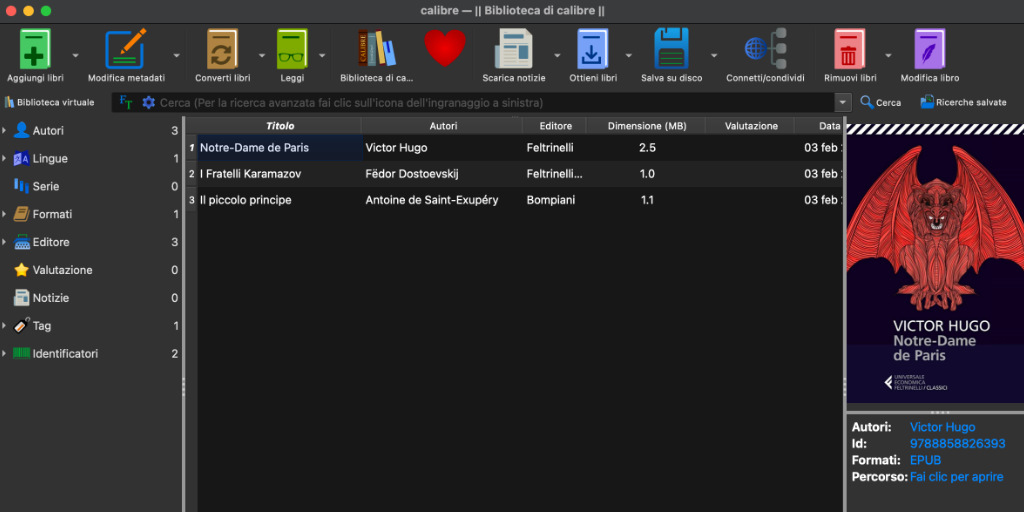Select the Notre-Dame de Paris row

coord(515,148)
